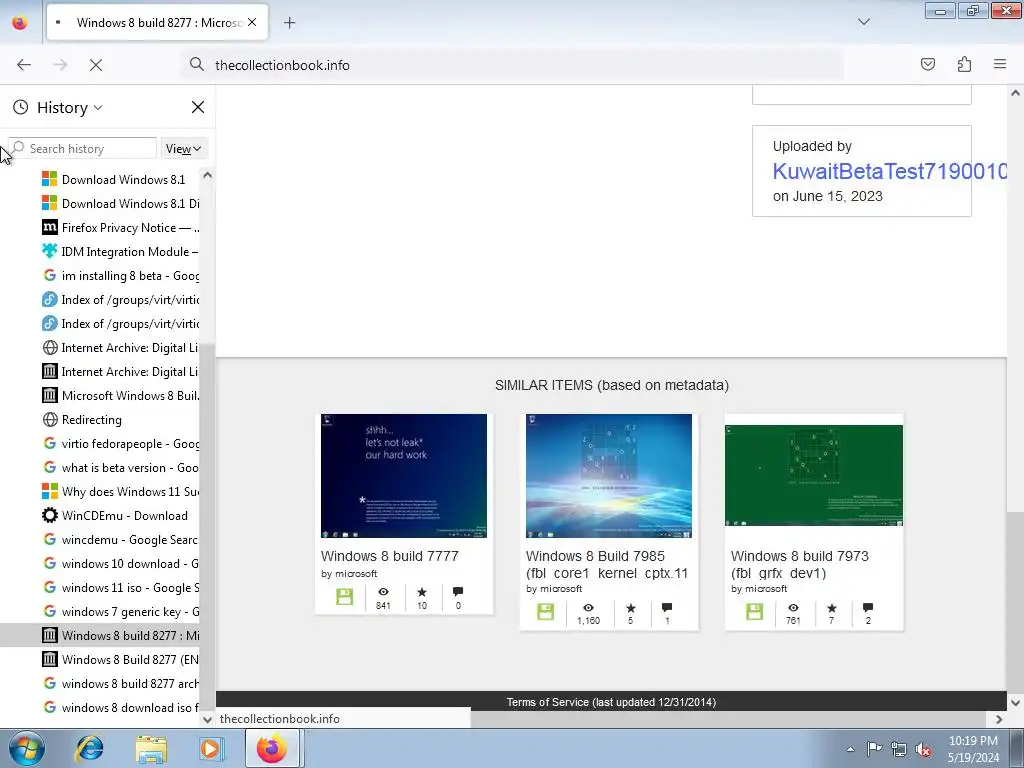1024x768 pixels.
Task: Open Microsoft Windows 8 Build history entry
Action: click(x=120, y=396)
